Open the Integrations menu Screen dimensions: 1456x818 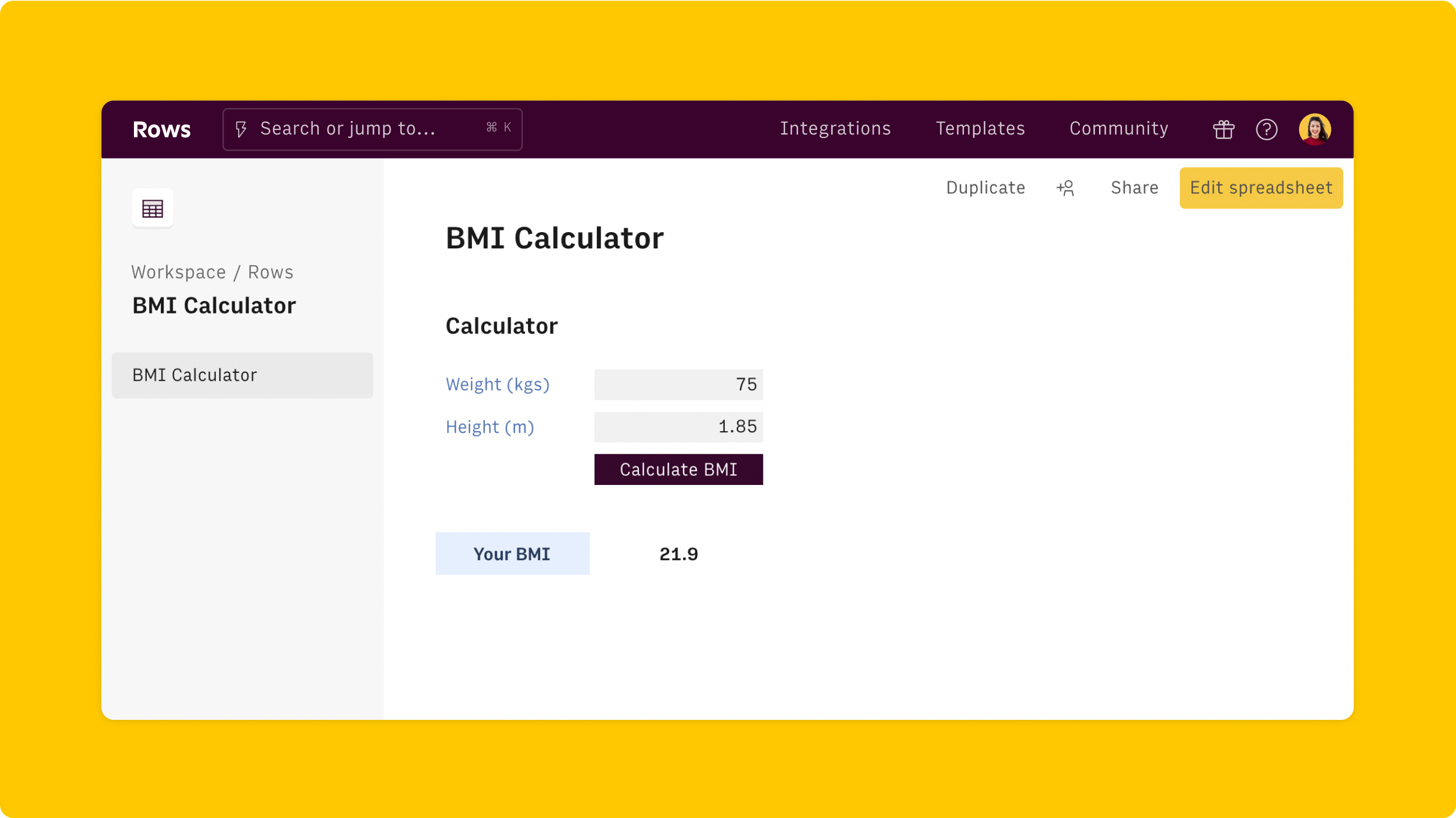click(x=836, y=129)
